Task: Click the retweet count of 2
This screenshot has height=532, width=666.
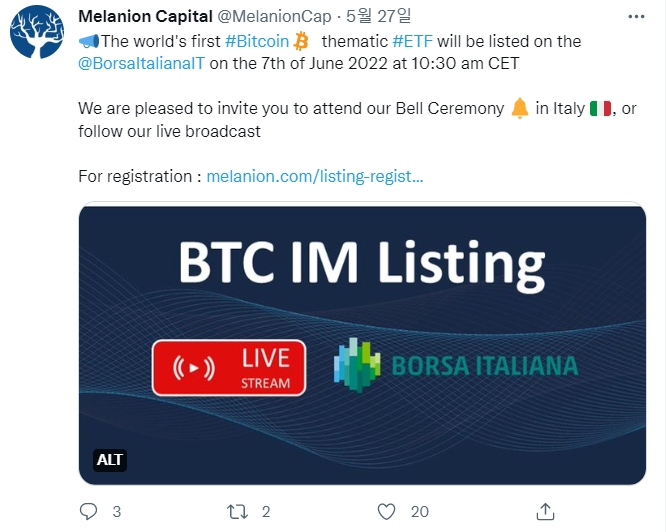Action: click(x=266, y=511)
